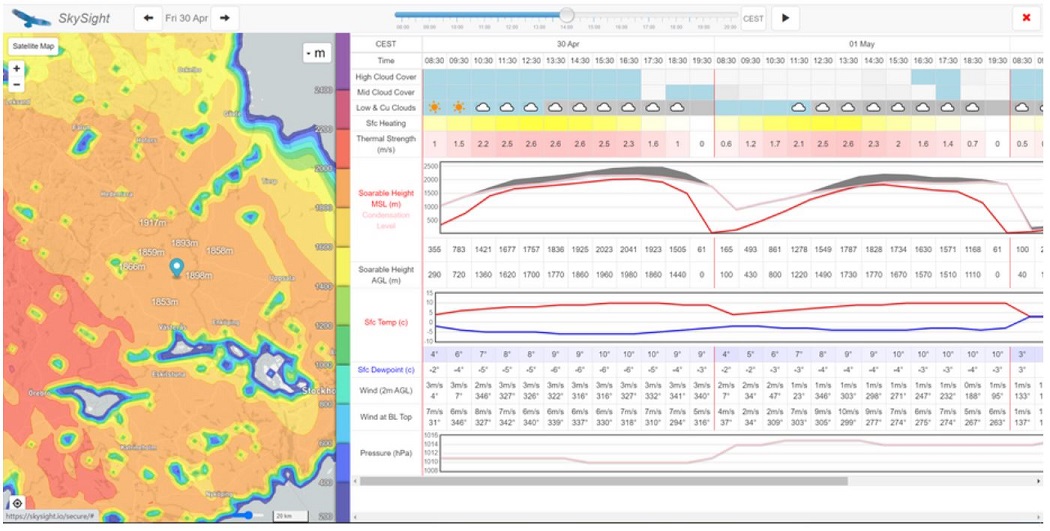This screenshot has width=1050, height=531.
Task: Toggle the CEST timezone button
Action: pos(752,18)
